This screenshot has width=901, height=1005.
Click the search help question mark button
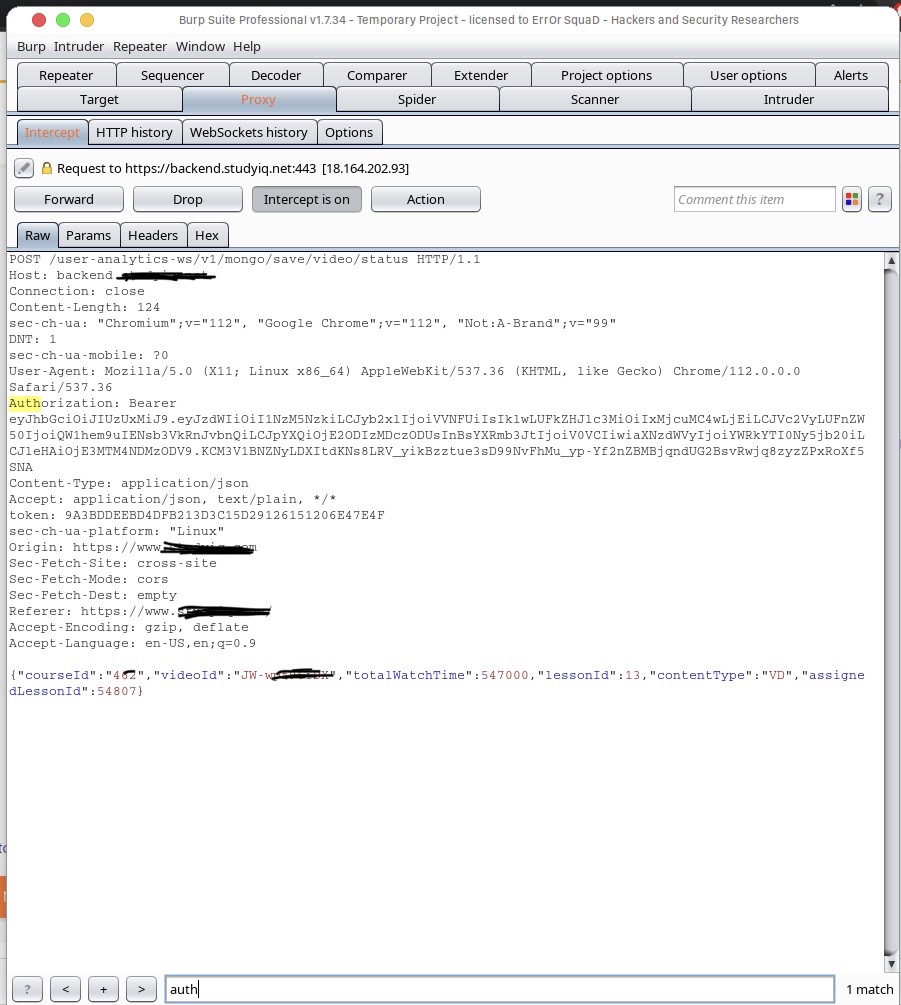coord(27,989)
